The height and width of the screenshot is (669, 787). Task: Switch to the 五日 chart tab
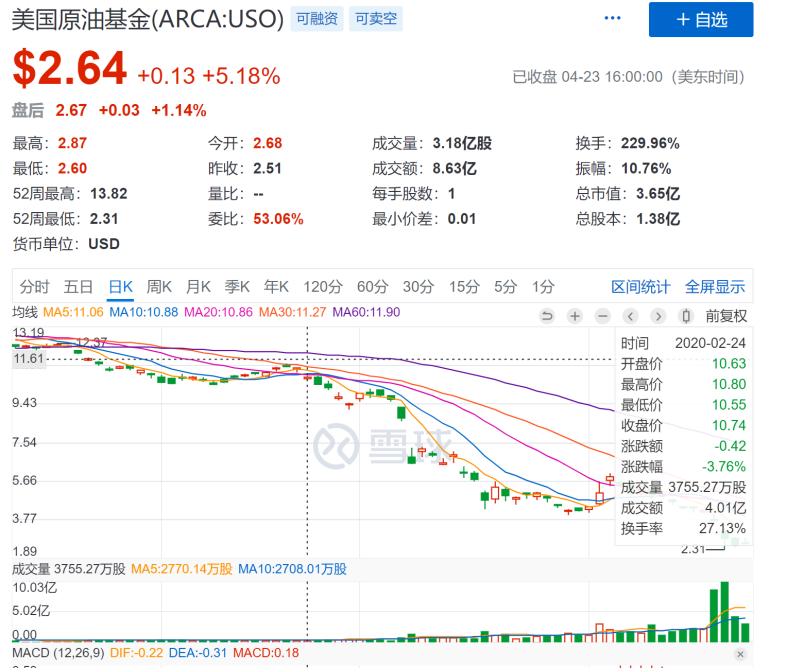tap(78, 287)
